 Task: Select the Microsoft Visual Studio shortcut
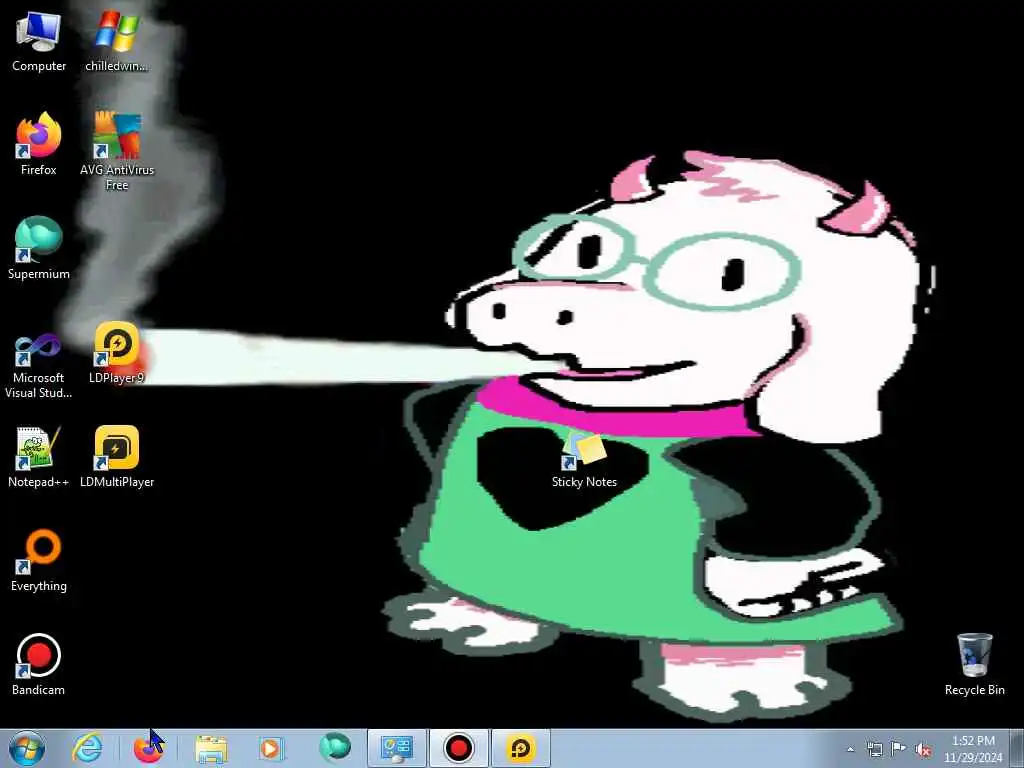pyautogui.click(x=39, y=366)
